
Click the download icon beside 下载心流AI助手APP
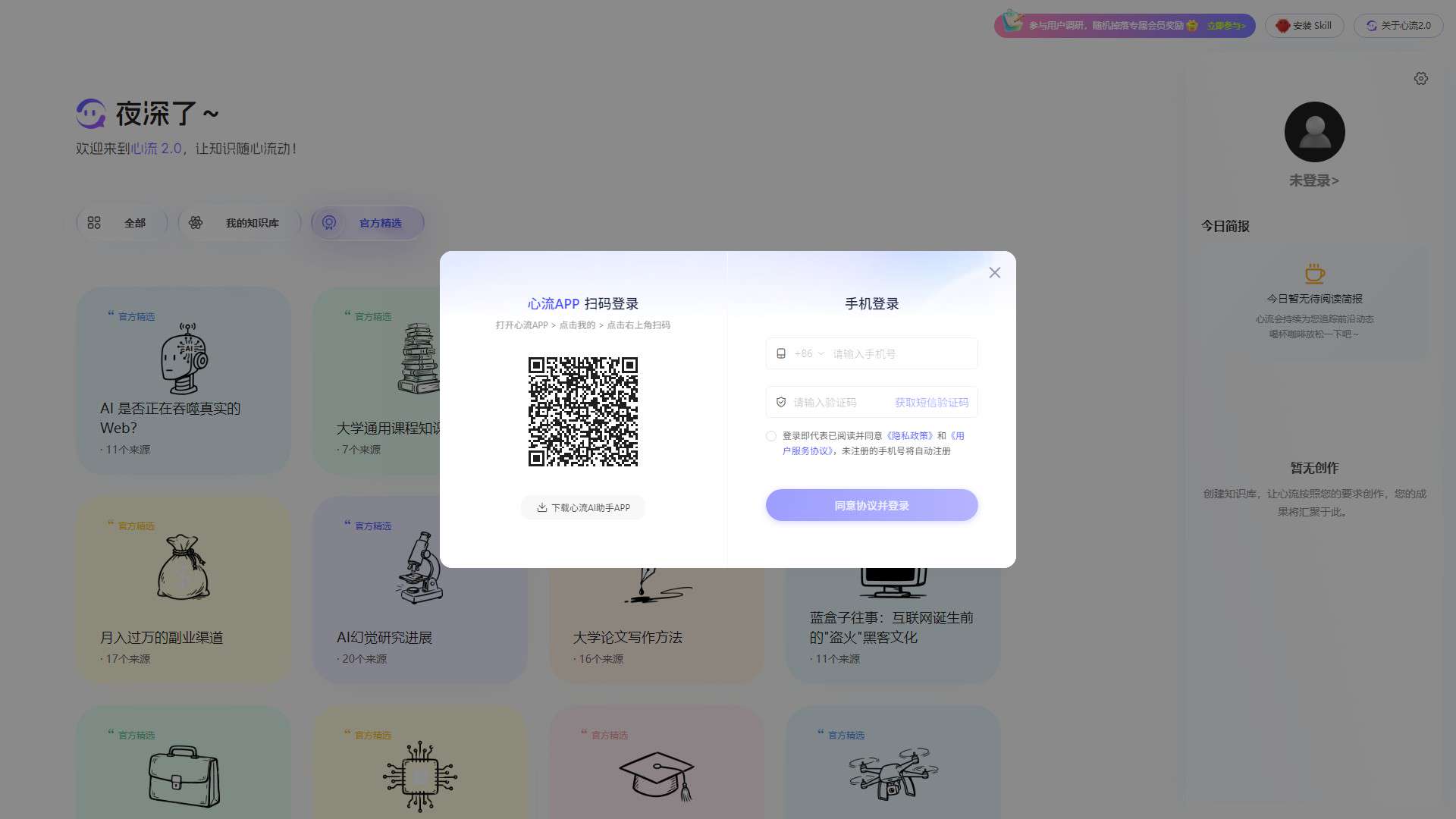(x=542, y=507)
